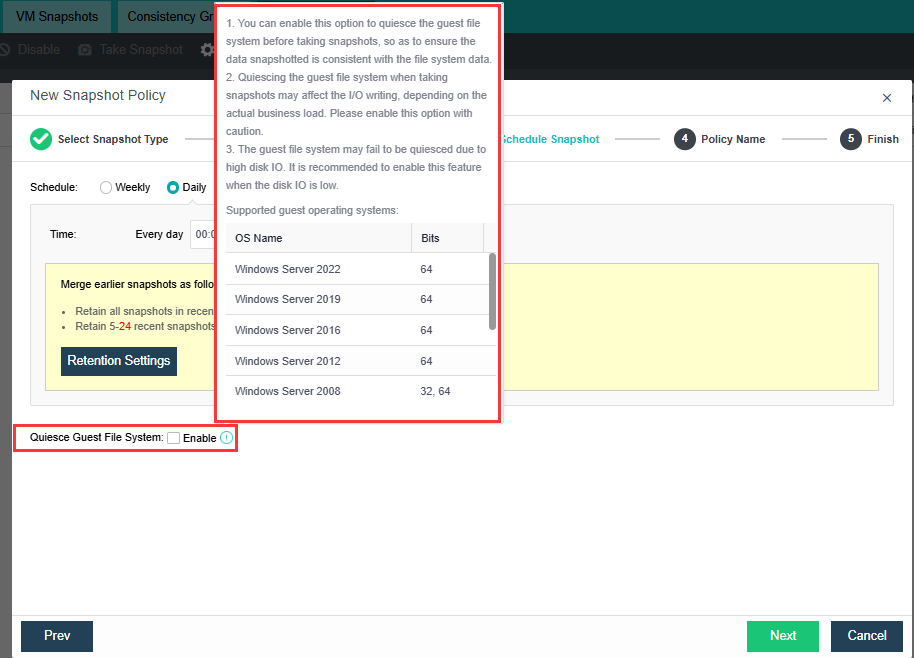This screenshot has width=914, height=658.
Task: Click the Disable icon in the toolbar
Action: pos(4,50)
